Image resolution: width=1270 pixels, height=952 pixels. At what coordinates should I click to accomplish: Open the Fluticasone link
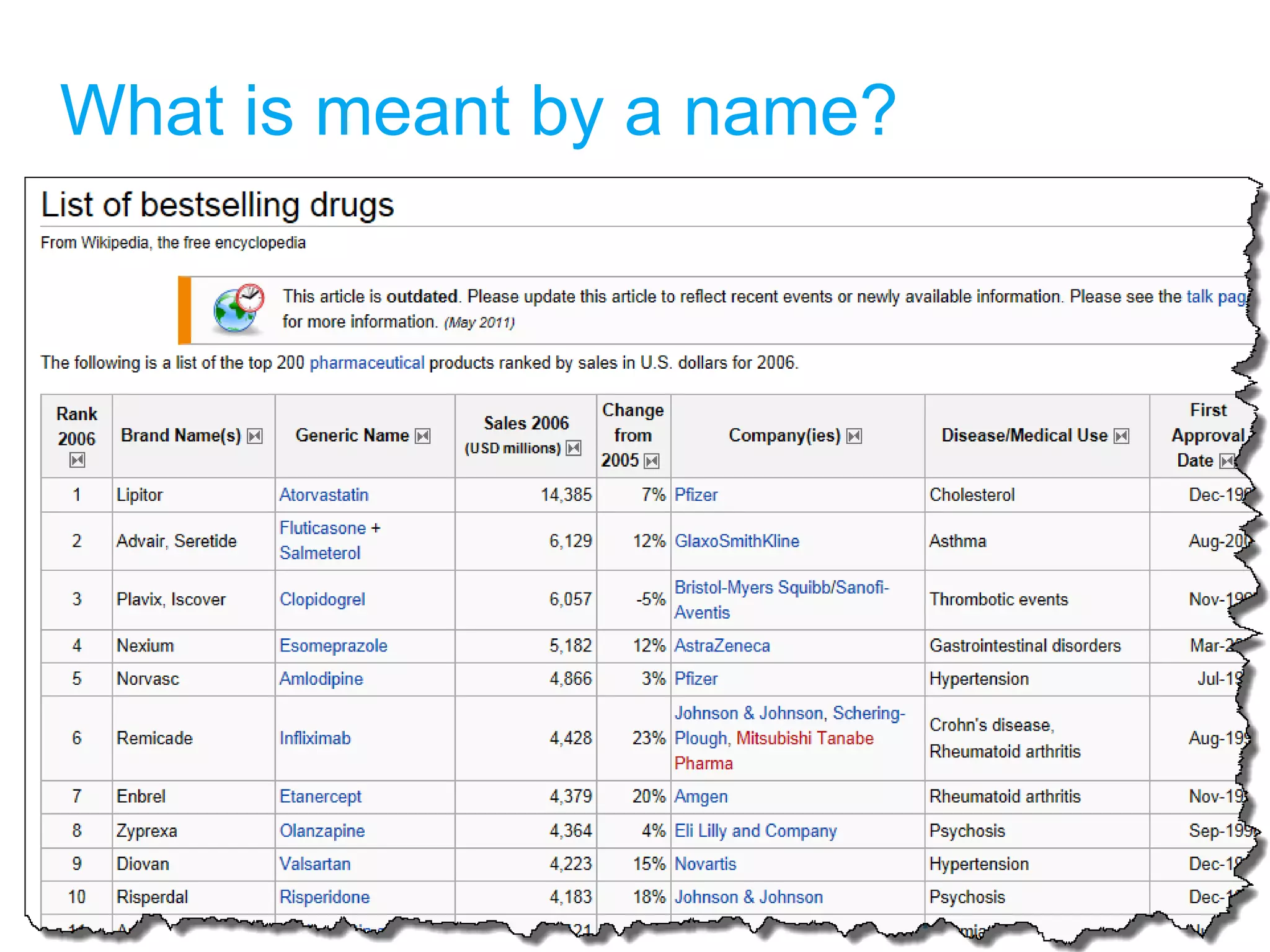[322, 528]
